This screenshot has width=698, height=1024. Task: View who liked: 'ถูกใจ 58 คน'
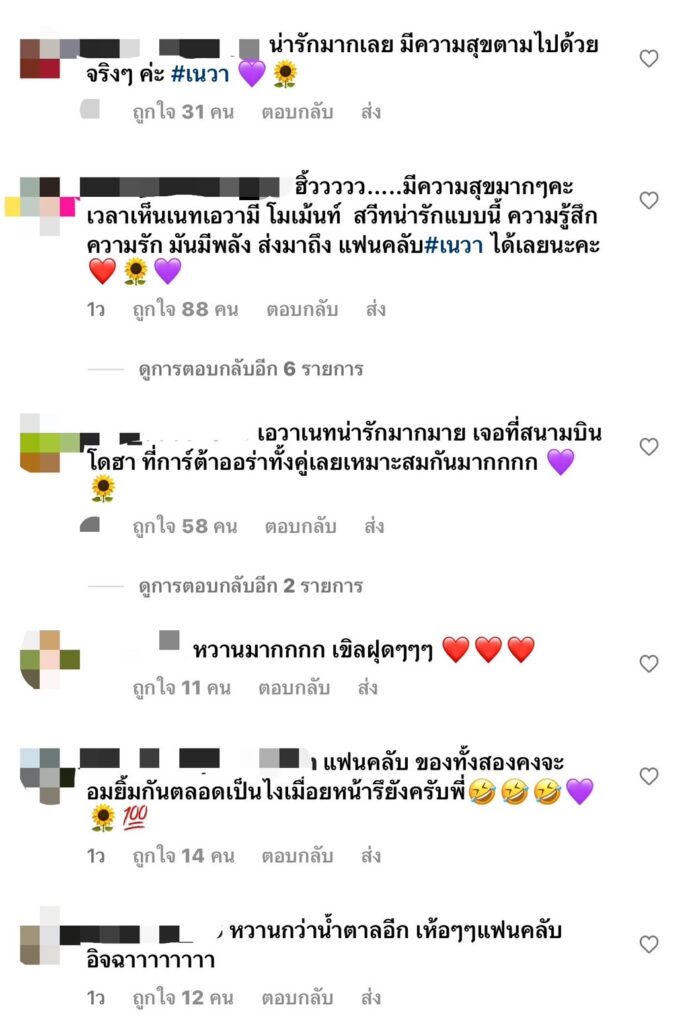click(185, 526)
